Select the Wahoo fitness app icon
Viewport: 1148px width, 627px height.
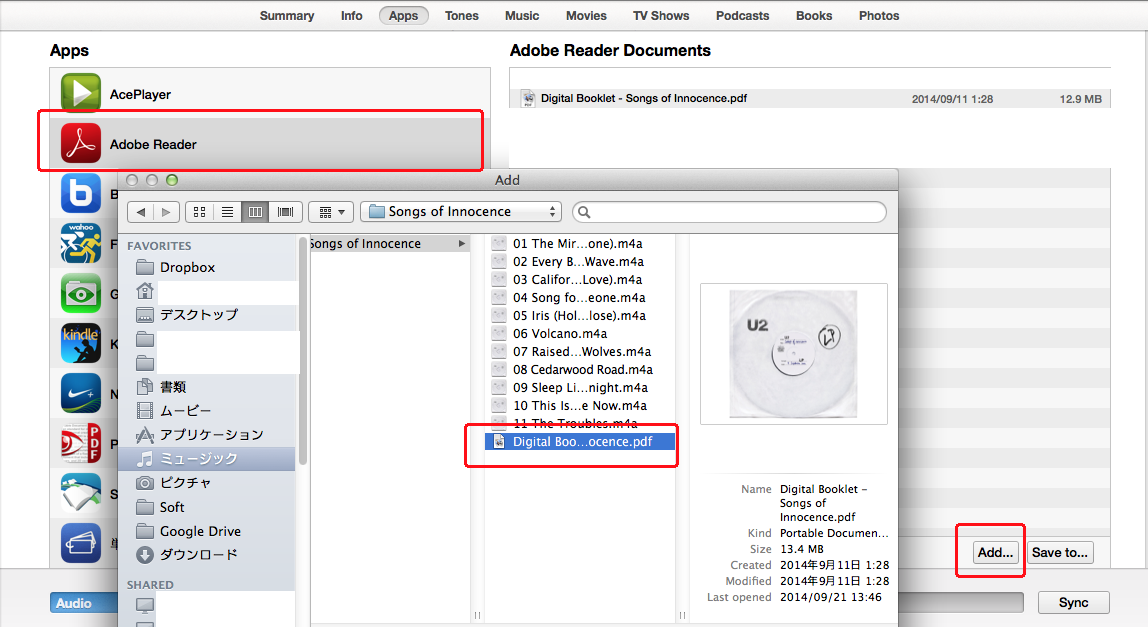[x=81, y=243]
